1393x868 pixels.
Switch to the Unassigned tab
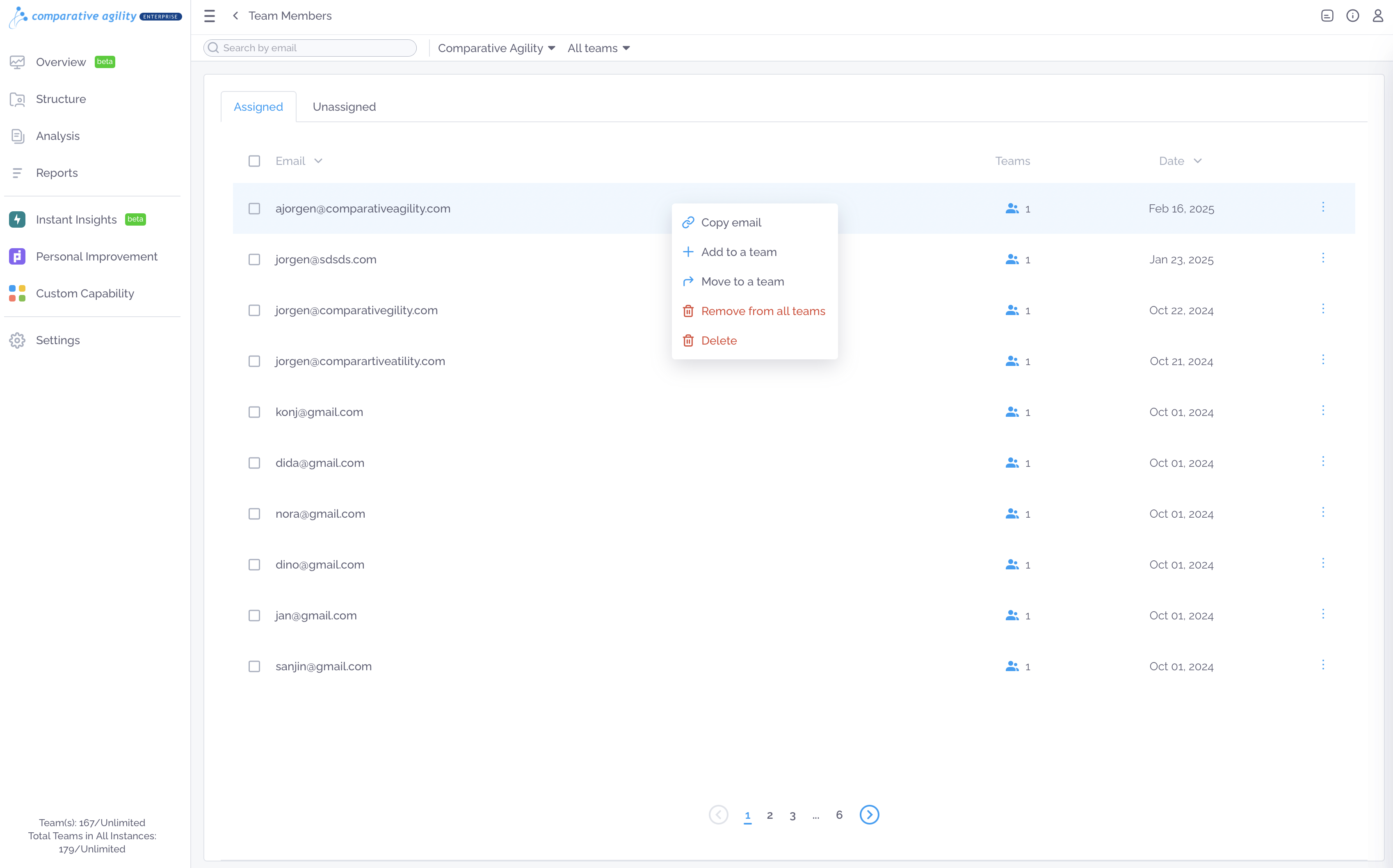tap(345, 107)
